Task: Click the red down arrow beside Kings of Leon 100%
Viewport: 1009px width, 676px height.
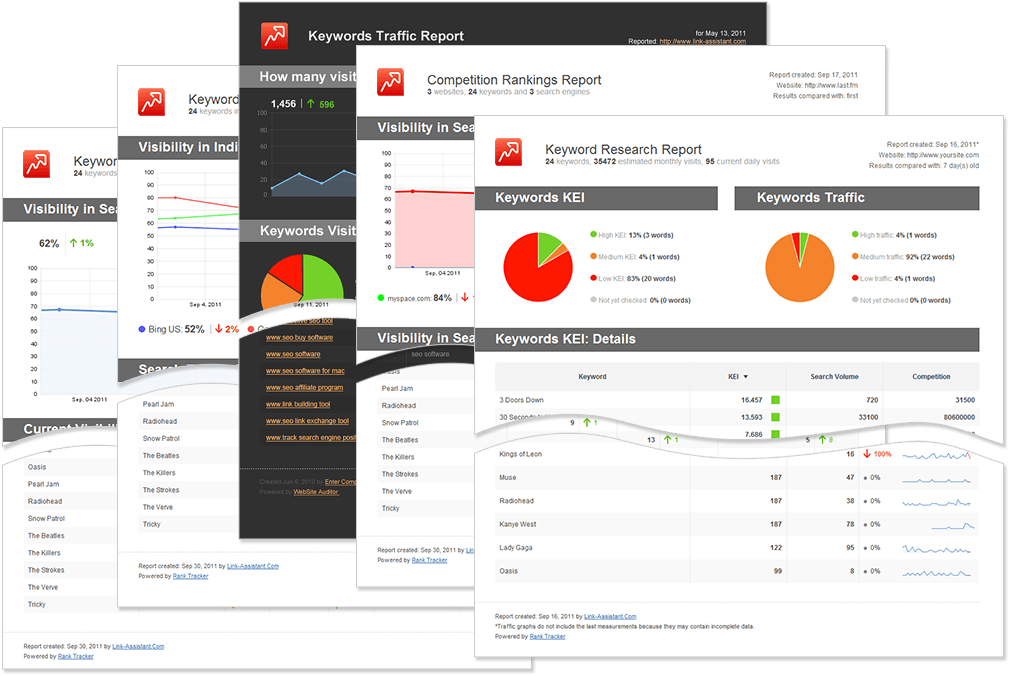Action: 867,454
